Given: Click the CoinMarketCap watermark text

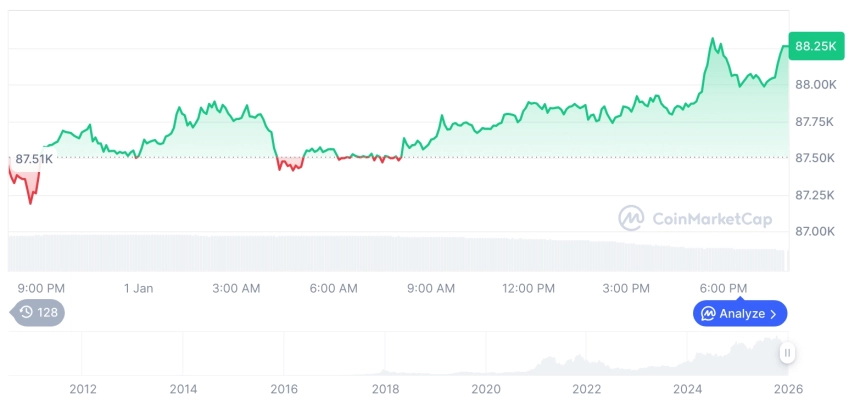Looking at the screenshot, I should [x=703, y=218].
